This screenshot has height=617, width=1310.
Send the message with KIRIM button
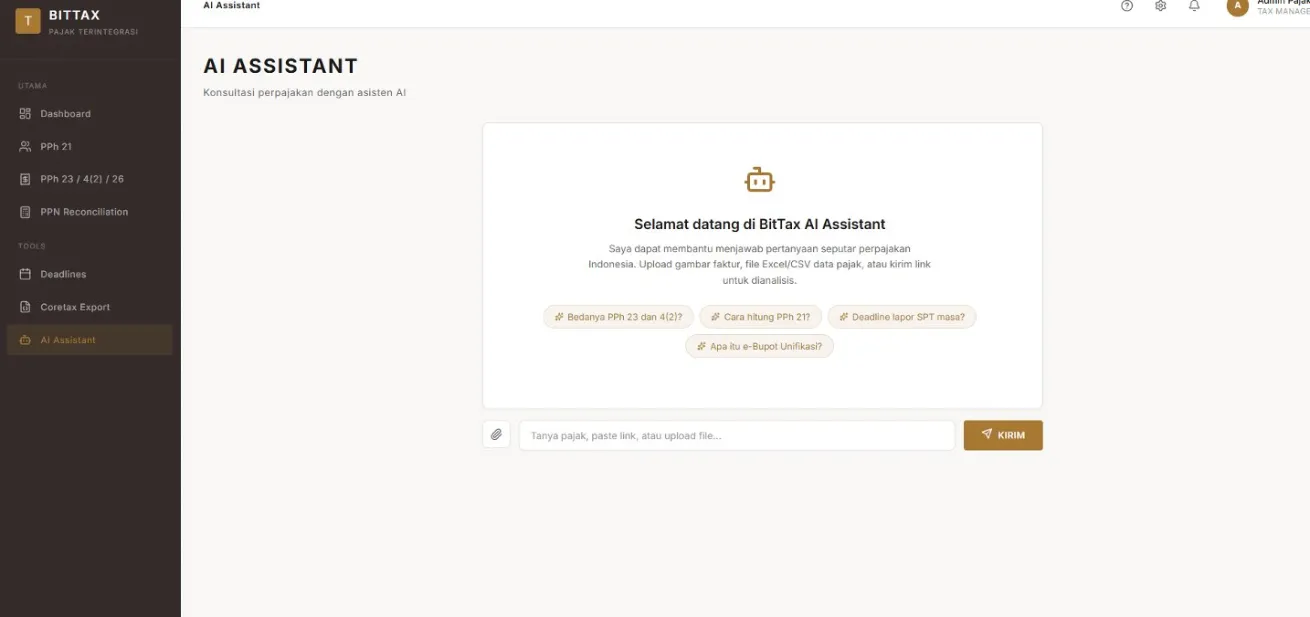[1003, 435]
